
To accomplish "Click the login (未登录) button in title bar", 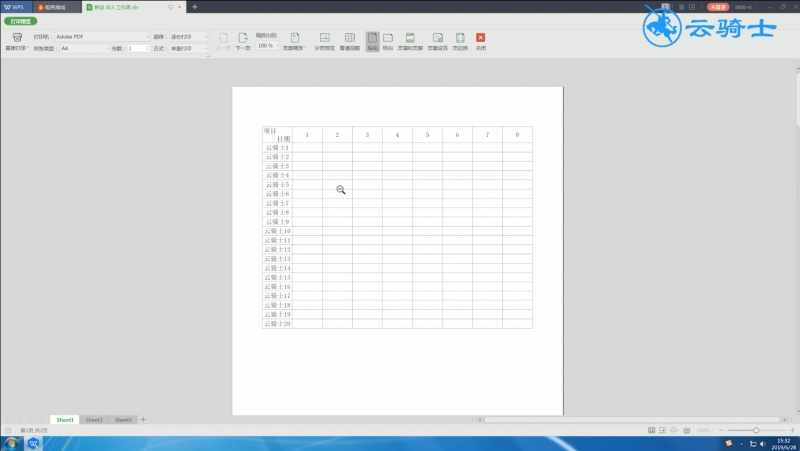I will [718, 7].
